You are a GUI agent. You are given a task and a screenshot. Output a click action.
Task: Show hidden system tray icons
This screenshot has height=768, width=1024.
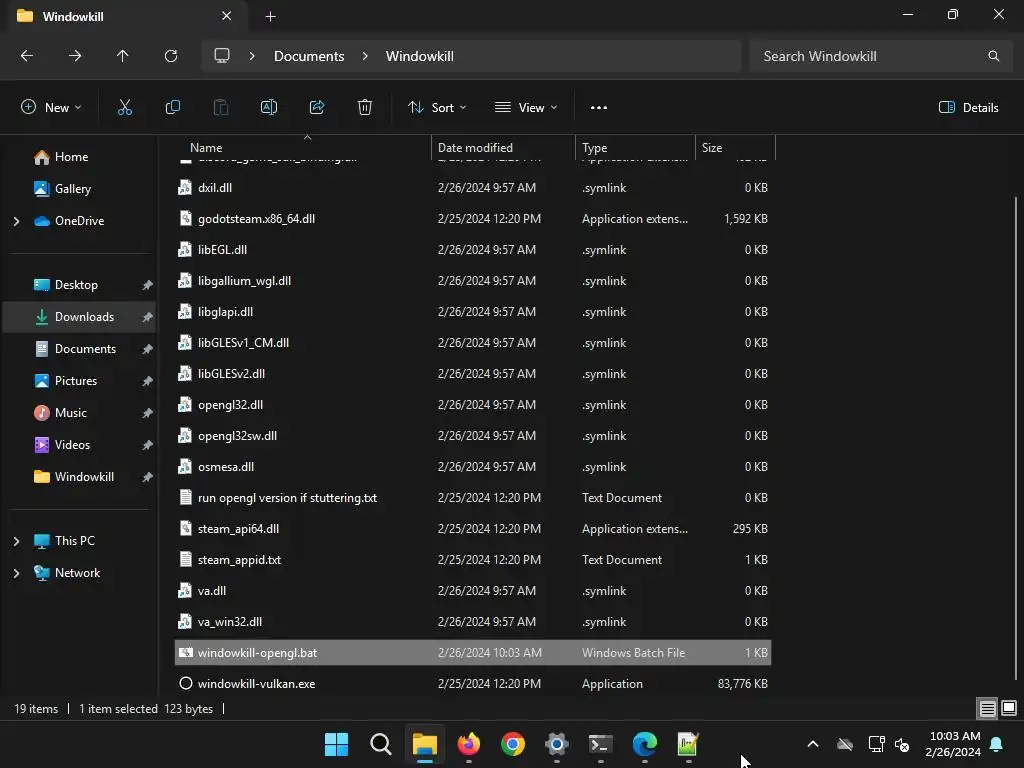point(813,744)
